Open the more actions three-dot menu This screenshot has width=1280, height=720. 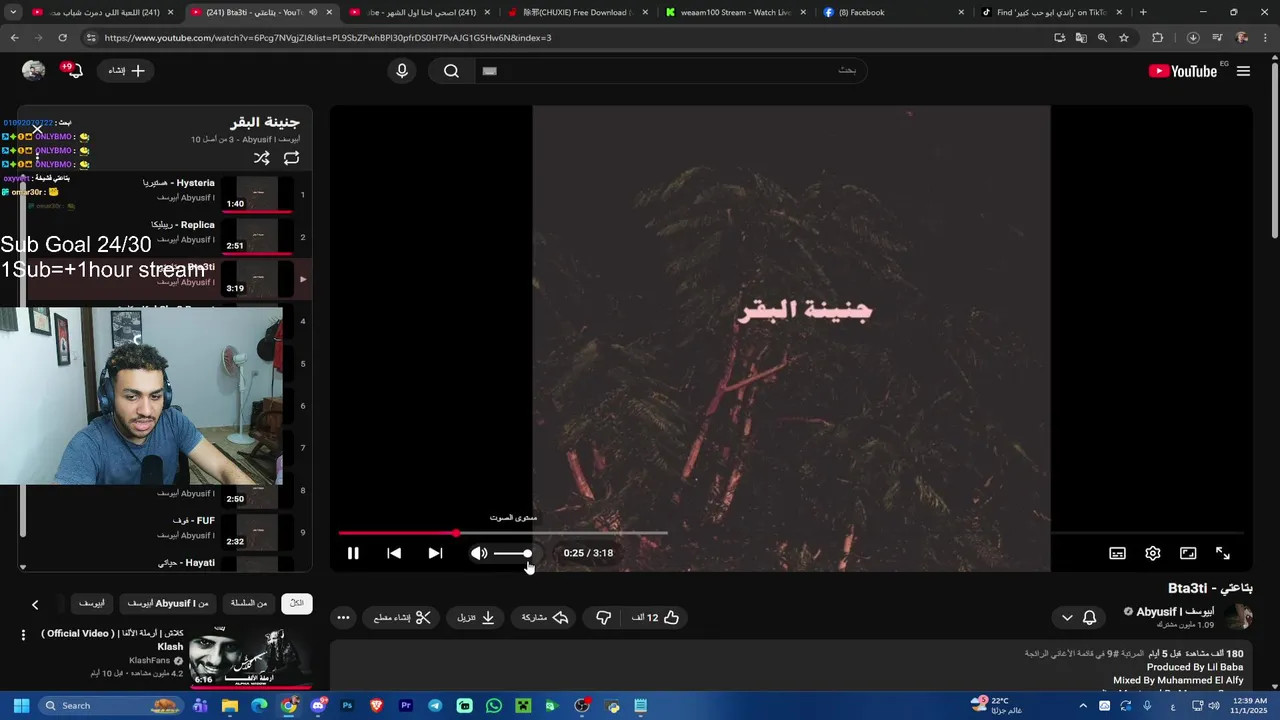(x=343, y=618)
